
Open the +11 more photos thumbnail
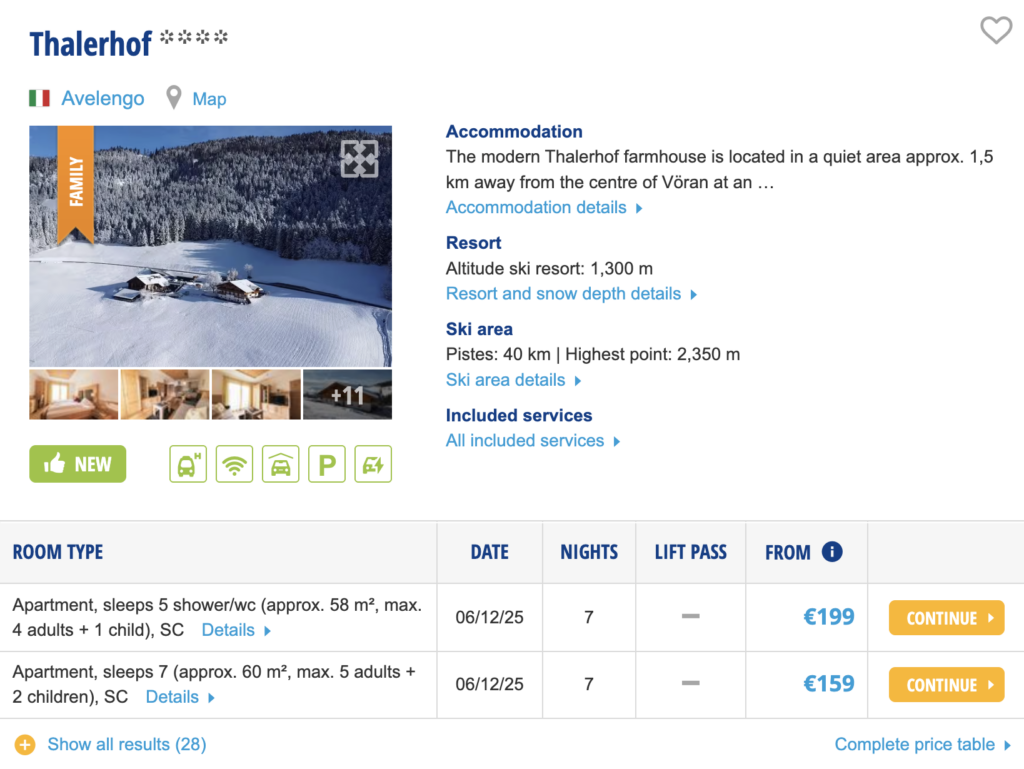click(x=347, y=395)
